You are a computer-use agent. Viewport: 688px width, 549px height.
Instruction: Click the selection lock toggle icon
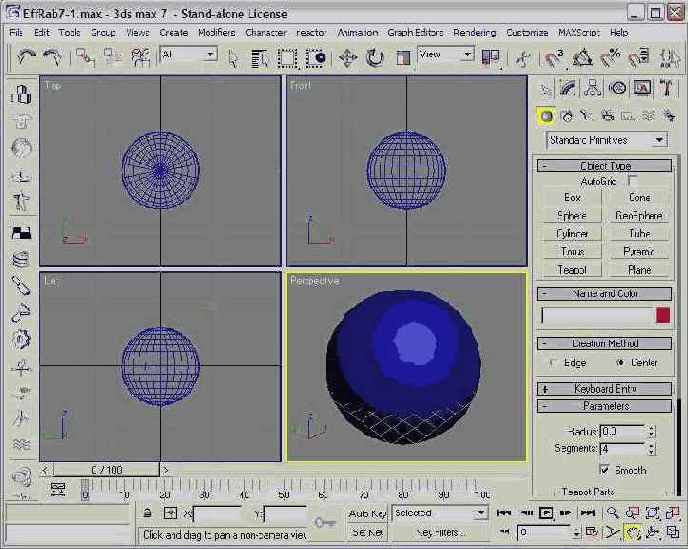tap(147, 513)
